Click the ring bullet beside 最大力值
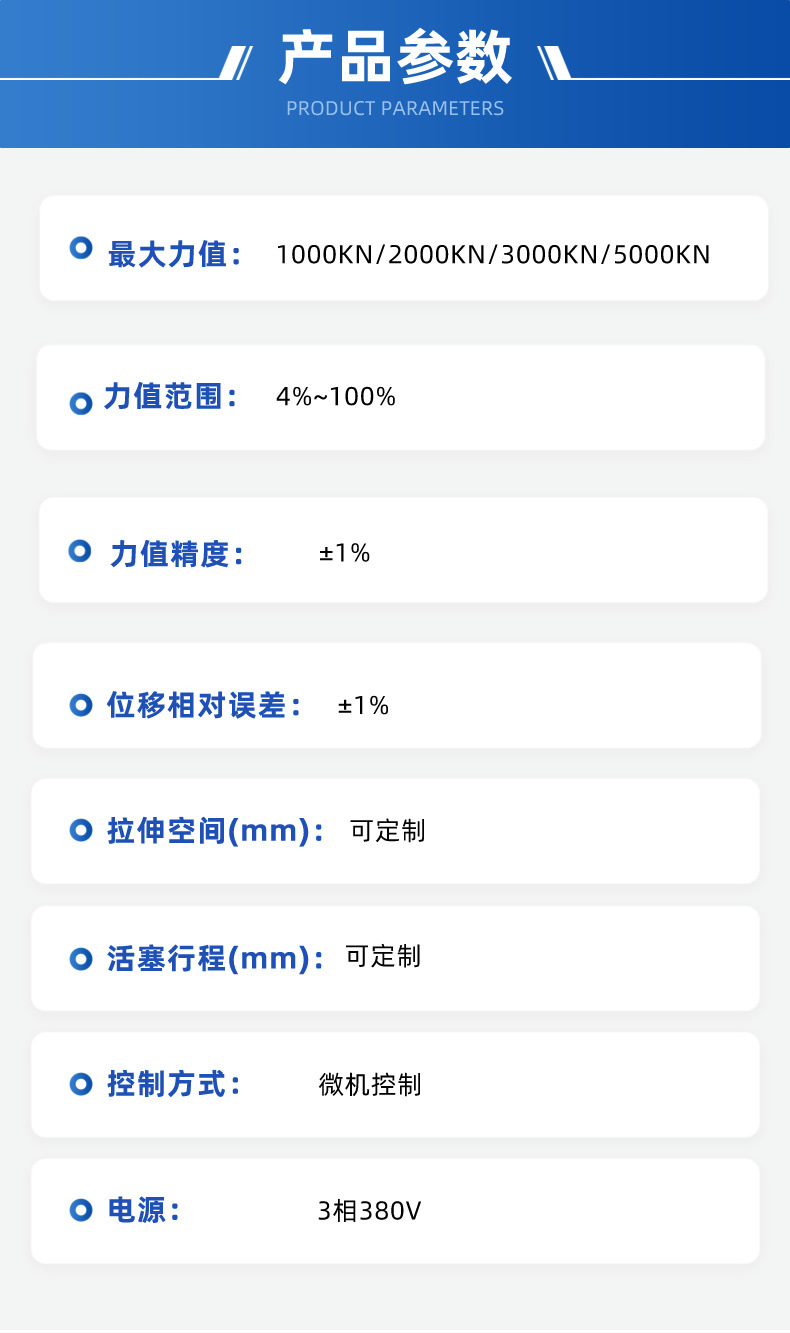The image size is (790, 1333). (x=81, y=248)
